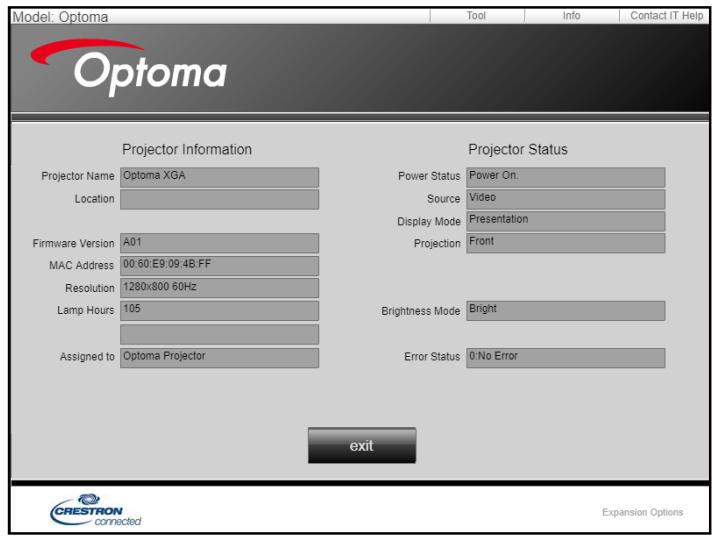
Task: Click the Crestron Connected logo
Action: tap(95, 510)
